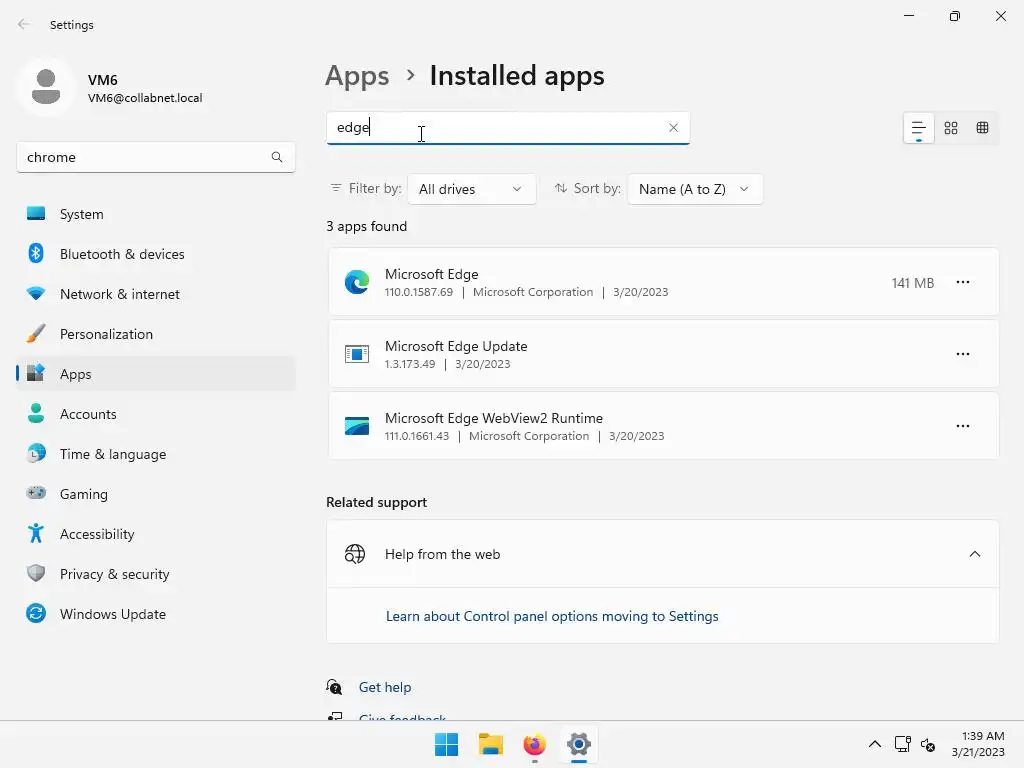1024x768 pixels.
Task: Open the Sort by Name dropdown
Action: (694, 189)
